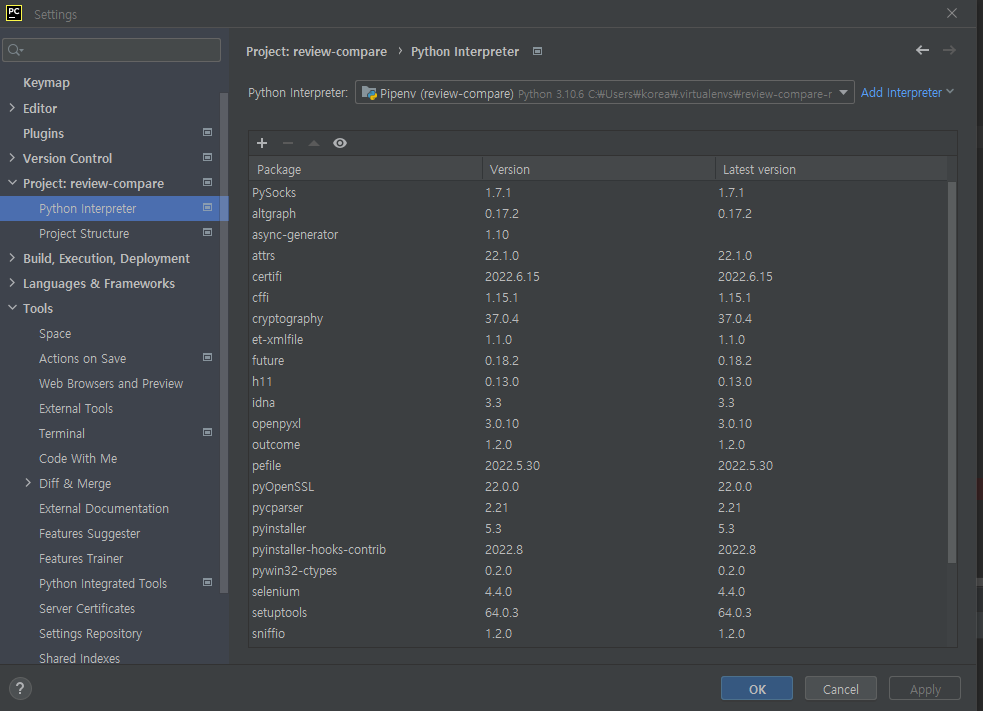The width and height of the screenshot is (983, 711).
Task: Click the Pipenv interpreter icon in dropdown
Action: pos(369,93)
